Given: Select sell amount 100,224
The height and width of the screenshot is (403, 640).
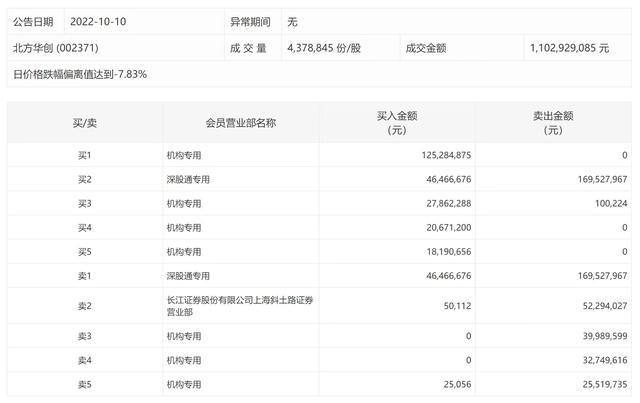Looking at the screenshot, I should coord(611,203).
